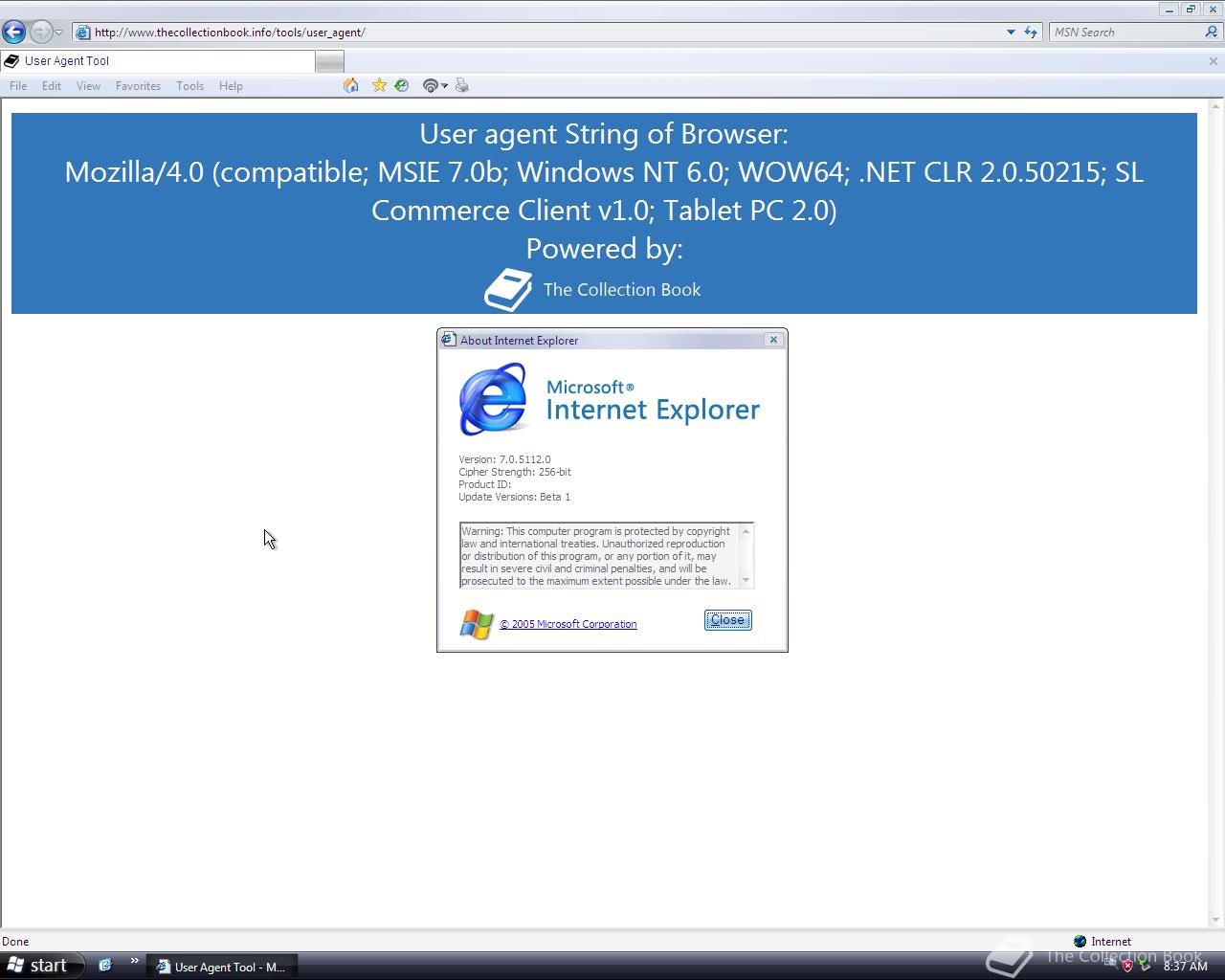This screenshot has width=1225, height=980.
Task: Go back with the blue Back arrow
Action: [x=14, y=32]
